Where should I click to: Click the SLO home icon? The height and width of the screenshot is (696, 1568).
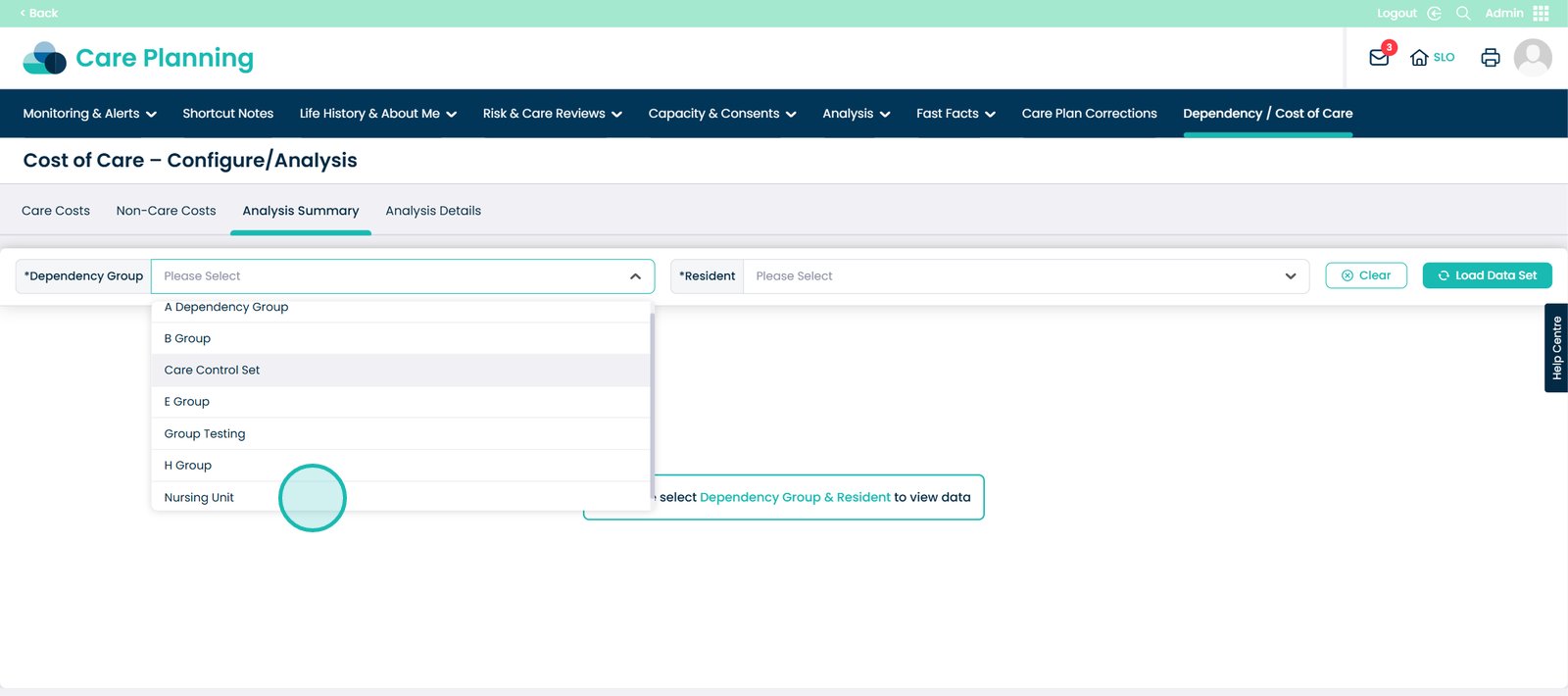1419,58
